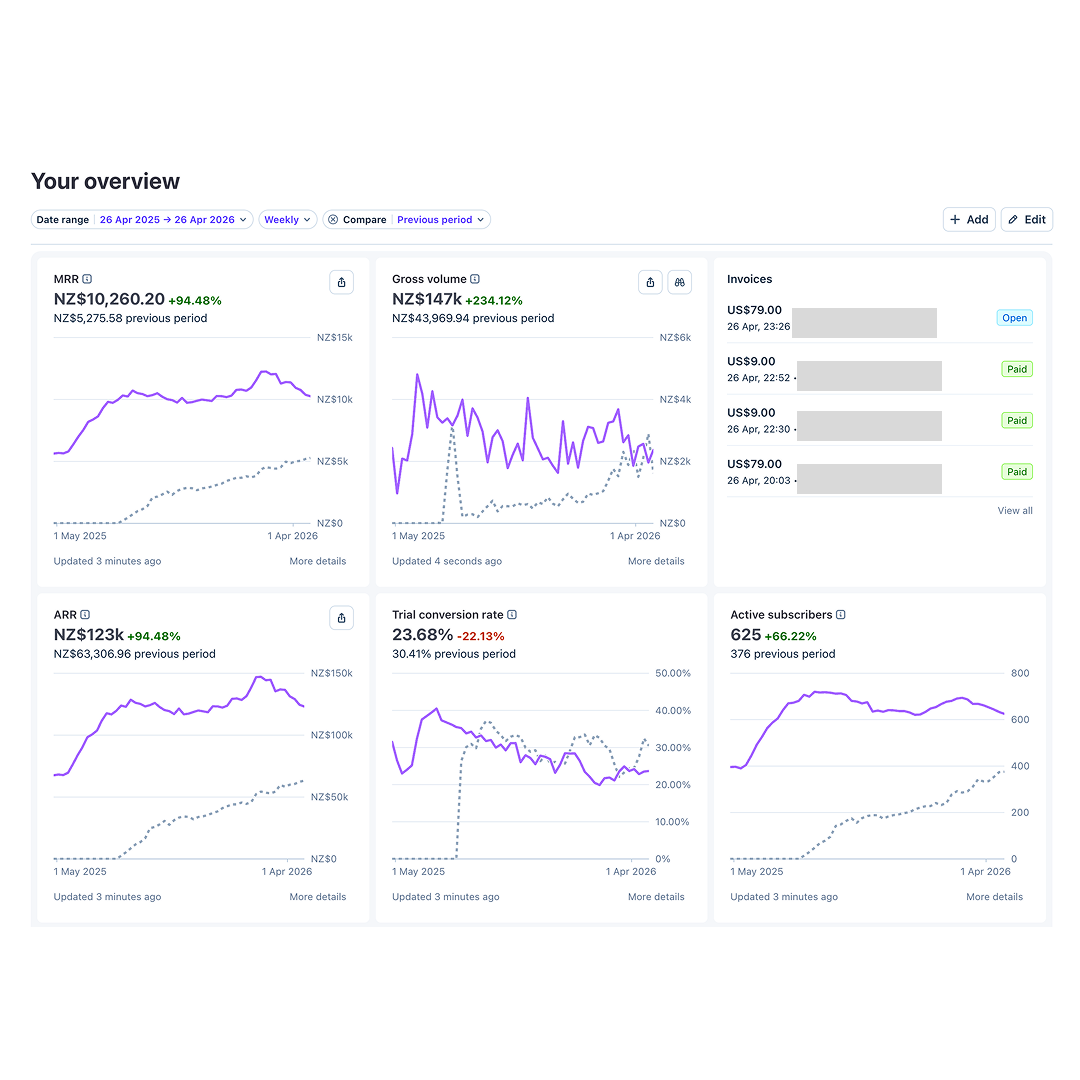
Task: Open View all invoices link
Action: pos(1015,510)
